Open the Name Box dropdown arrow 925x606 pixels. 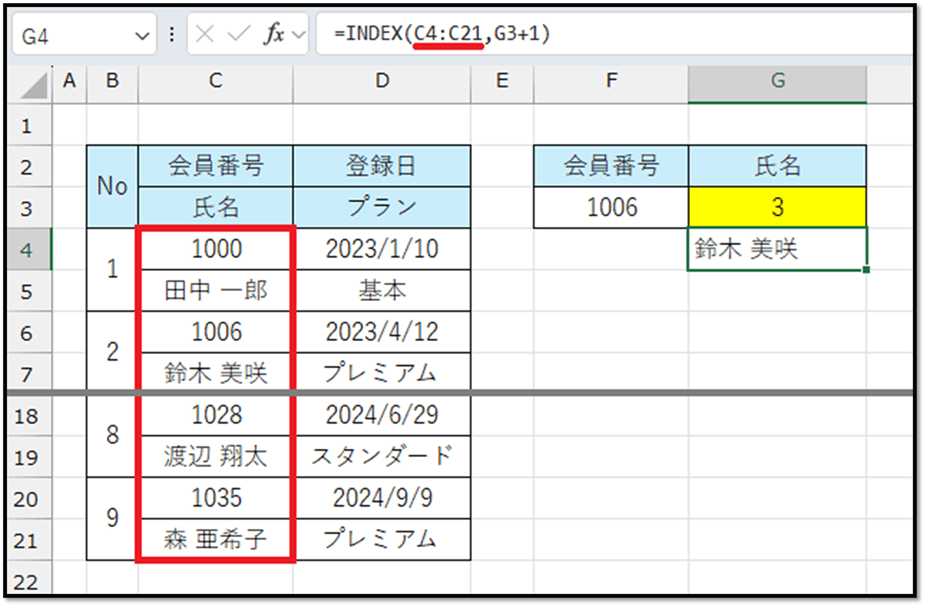(x=140, y=35)
